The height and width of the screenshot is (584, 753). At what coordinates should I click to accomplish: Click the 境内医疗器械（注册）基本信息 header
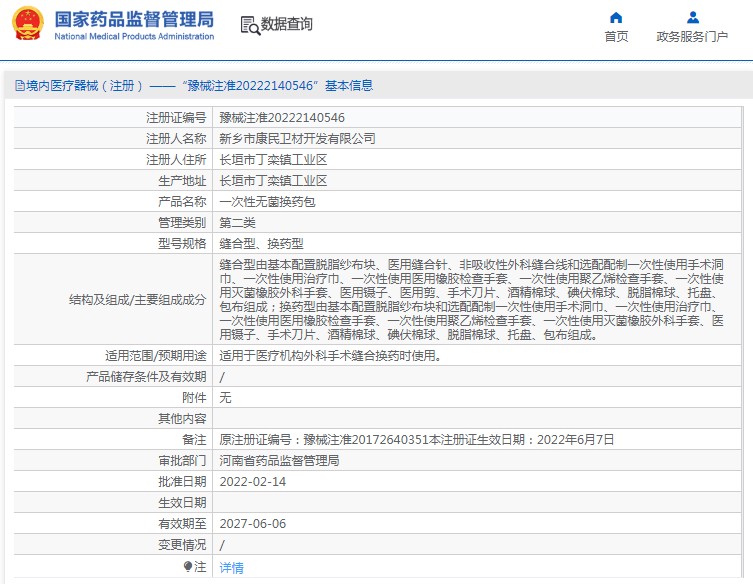[194, 86]
